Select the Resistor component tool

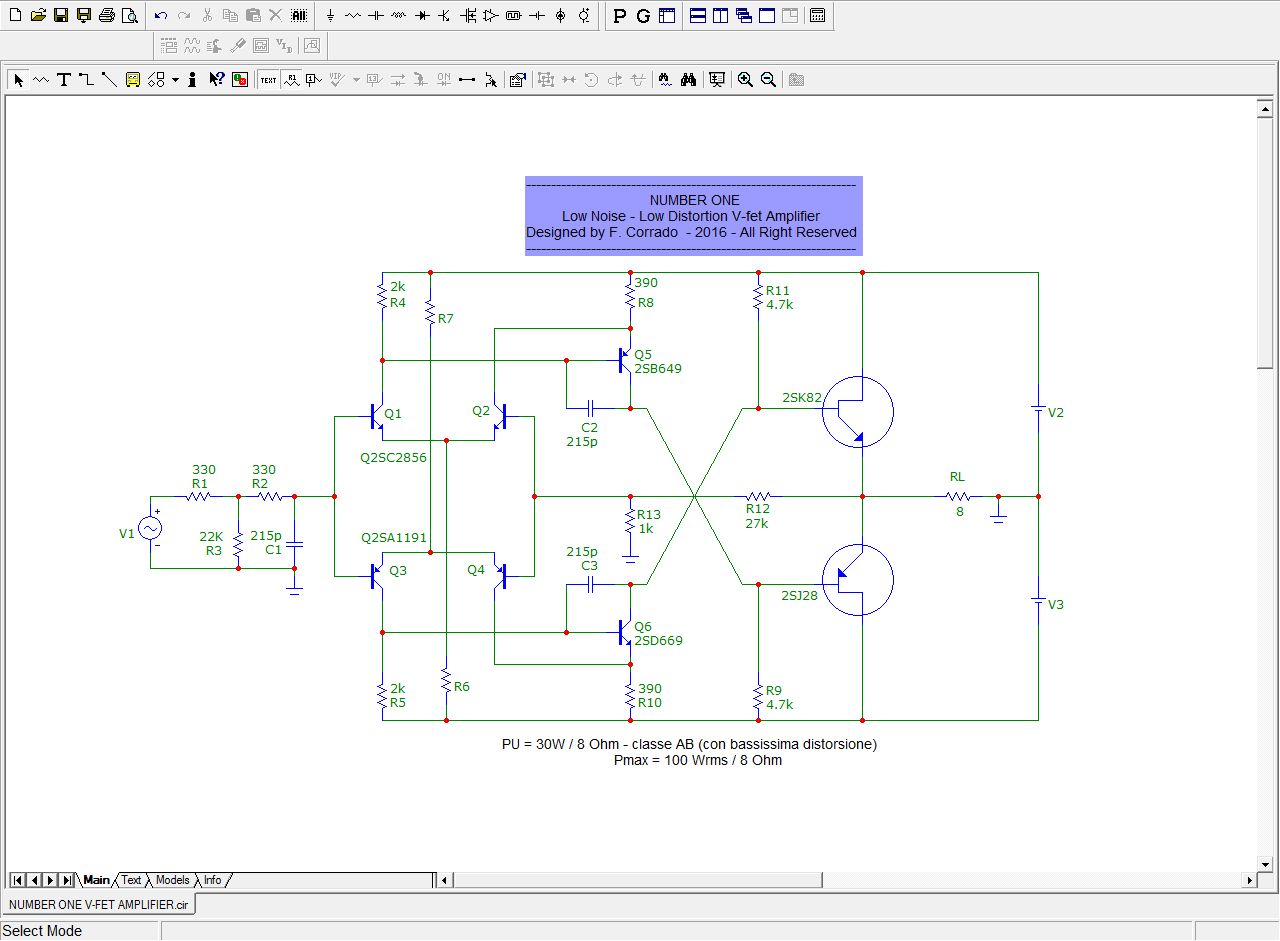point(353,16)
